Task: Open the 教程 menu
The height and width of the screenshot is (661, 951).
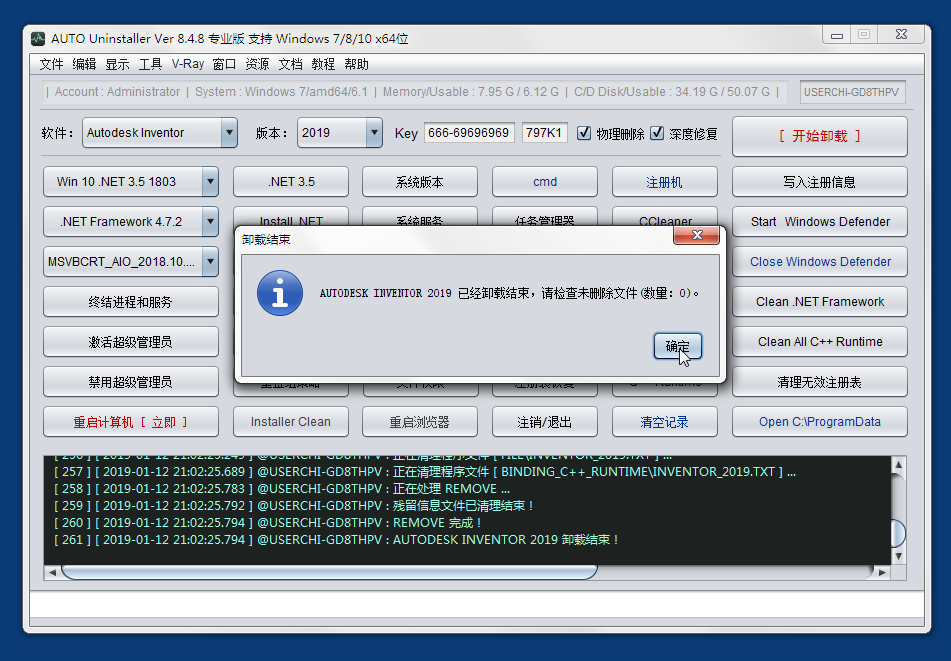Action: tap(323, 64)
